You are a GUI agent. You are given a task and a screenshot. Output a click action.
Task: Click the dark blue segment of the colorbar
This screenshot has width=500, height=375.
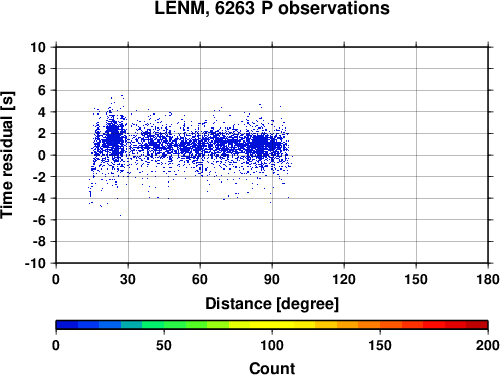[67, 325]
